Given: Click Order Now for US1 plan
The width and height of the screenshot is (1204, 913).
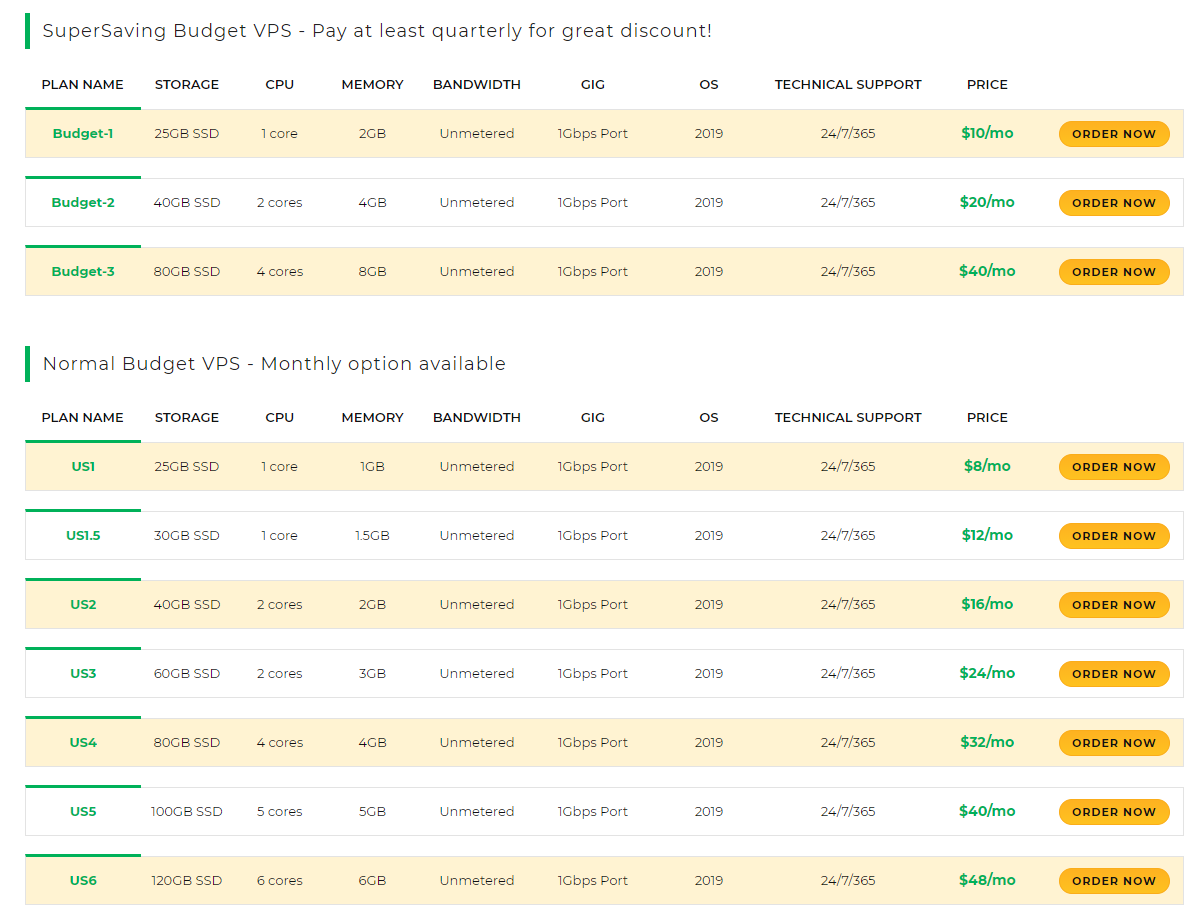Looking at the screenshot, I should 1114,467.
